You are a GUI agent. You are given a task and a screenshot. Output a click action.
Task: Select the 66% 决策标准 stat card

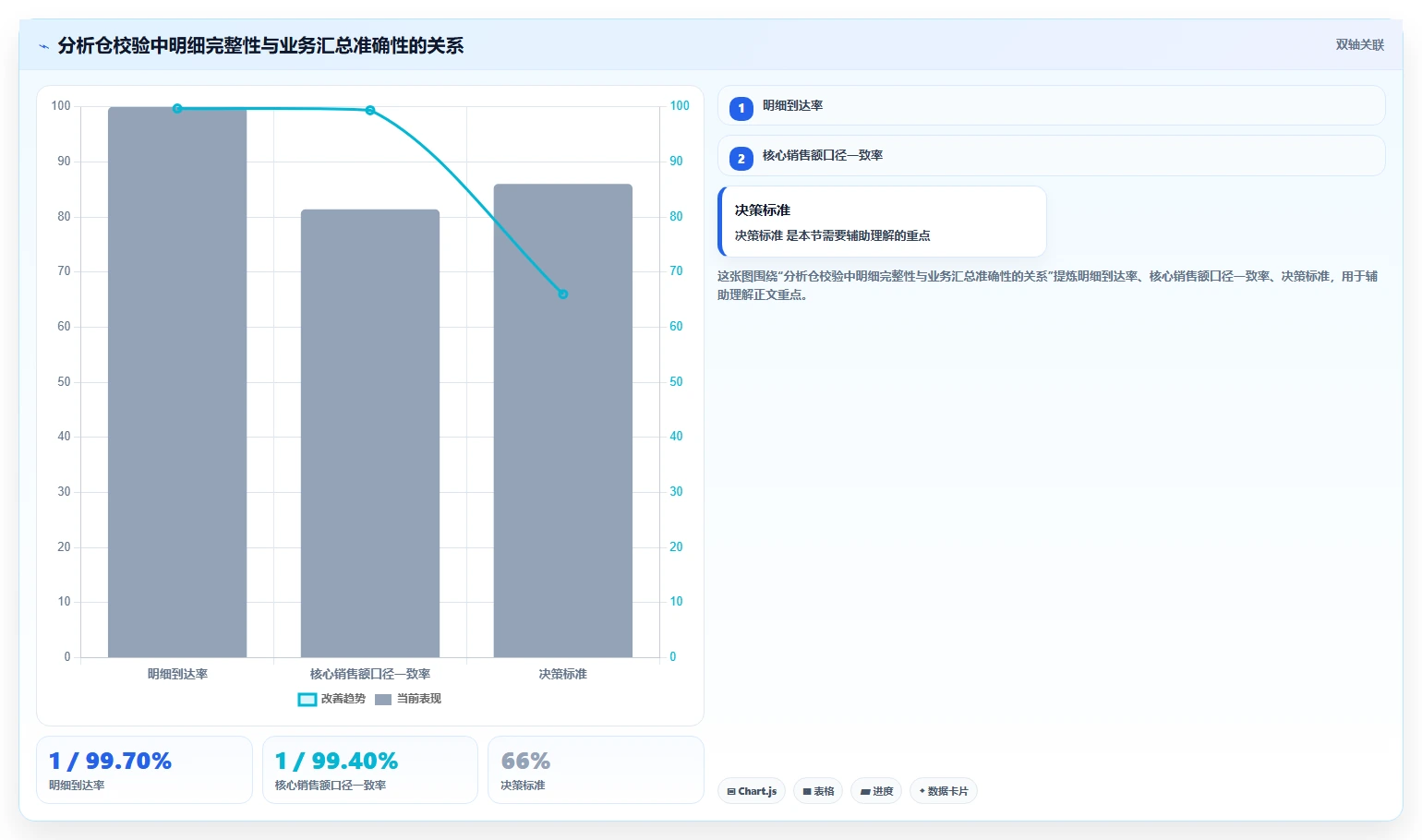(x=596, y=770)
